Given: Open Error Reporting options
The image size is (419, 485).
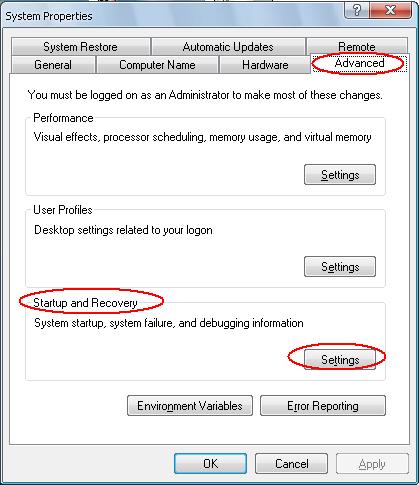Looking at the screenshot, I should (x=323, y=406).
